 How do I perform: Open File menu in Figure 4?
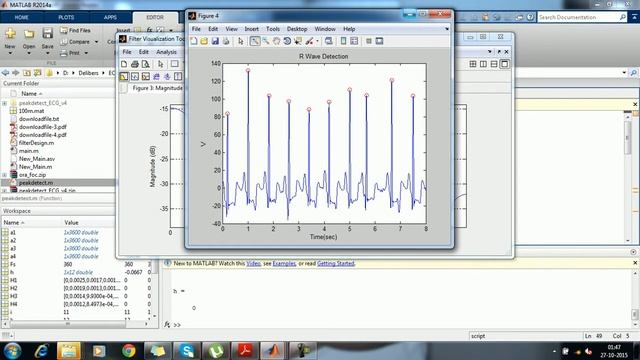point(196,29)
